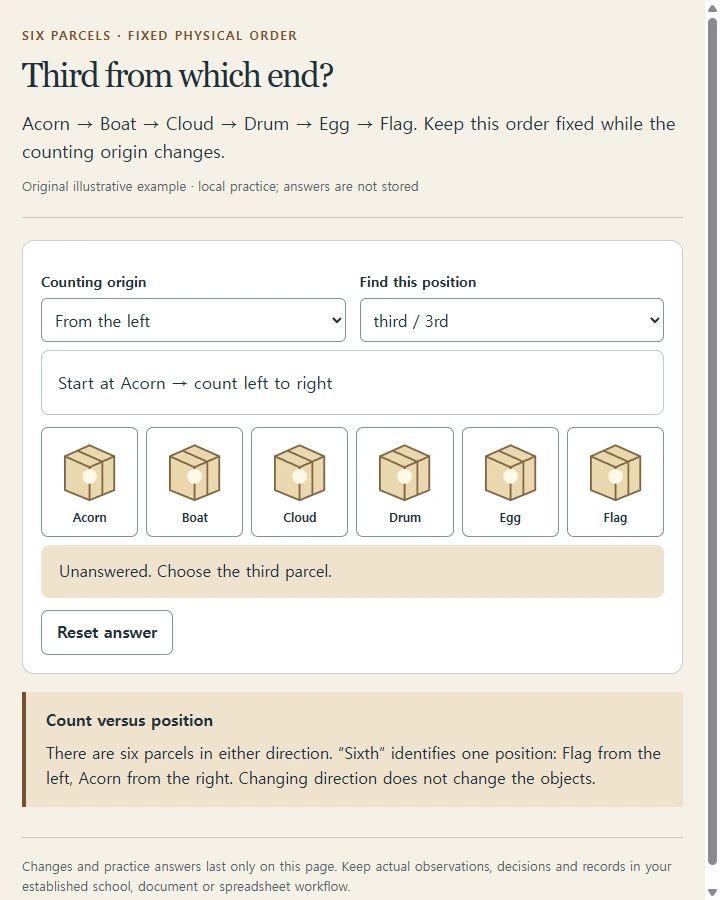This screenshot has height=900, width=720.
Task: Click the Reset answer button
Action: coord(107,632)
